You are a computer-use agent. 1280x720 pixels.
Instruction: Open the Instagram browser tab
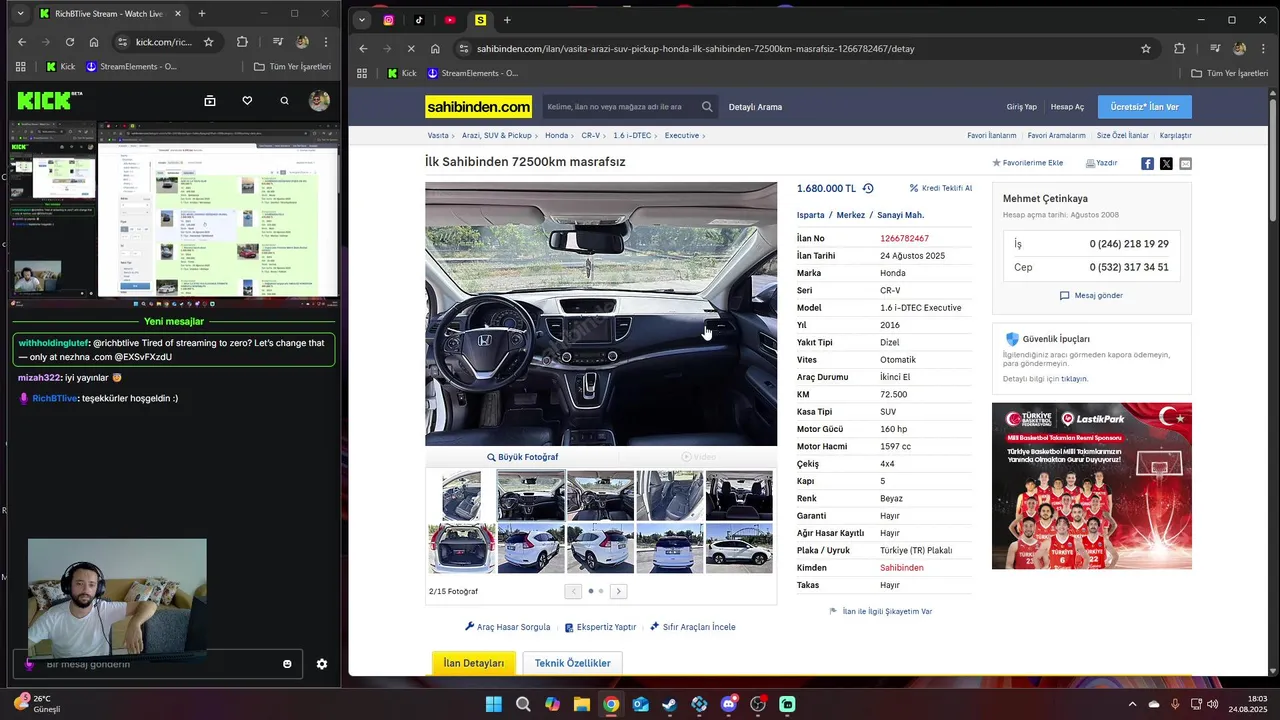pyautogui.click(x=389, y=20)
